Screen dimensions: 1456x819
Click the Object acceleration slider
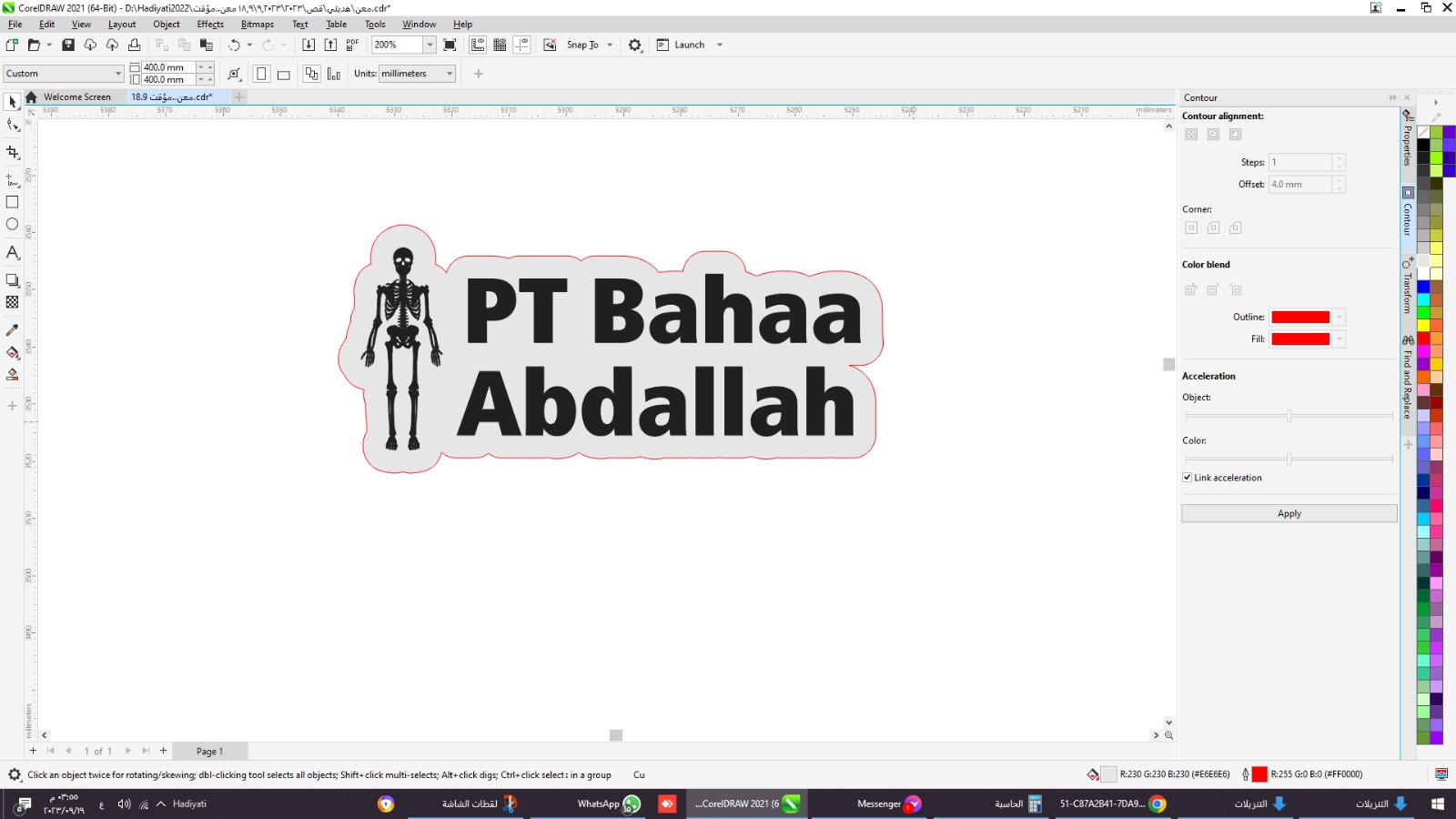pos(1289,416)
